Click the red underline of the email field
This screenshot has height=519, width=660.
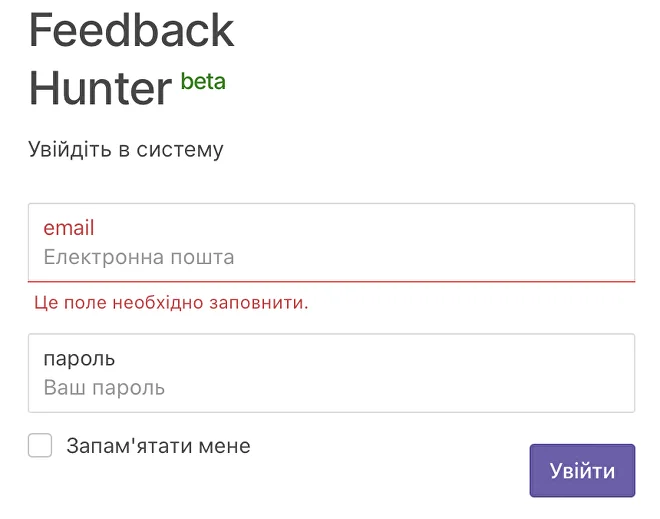(x=331, y=282)
